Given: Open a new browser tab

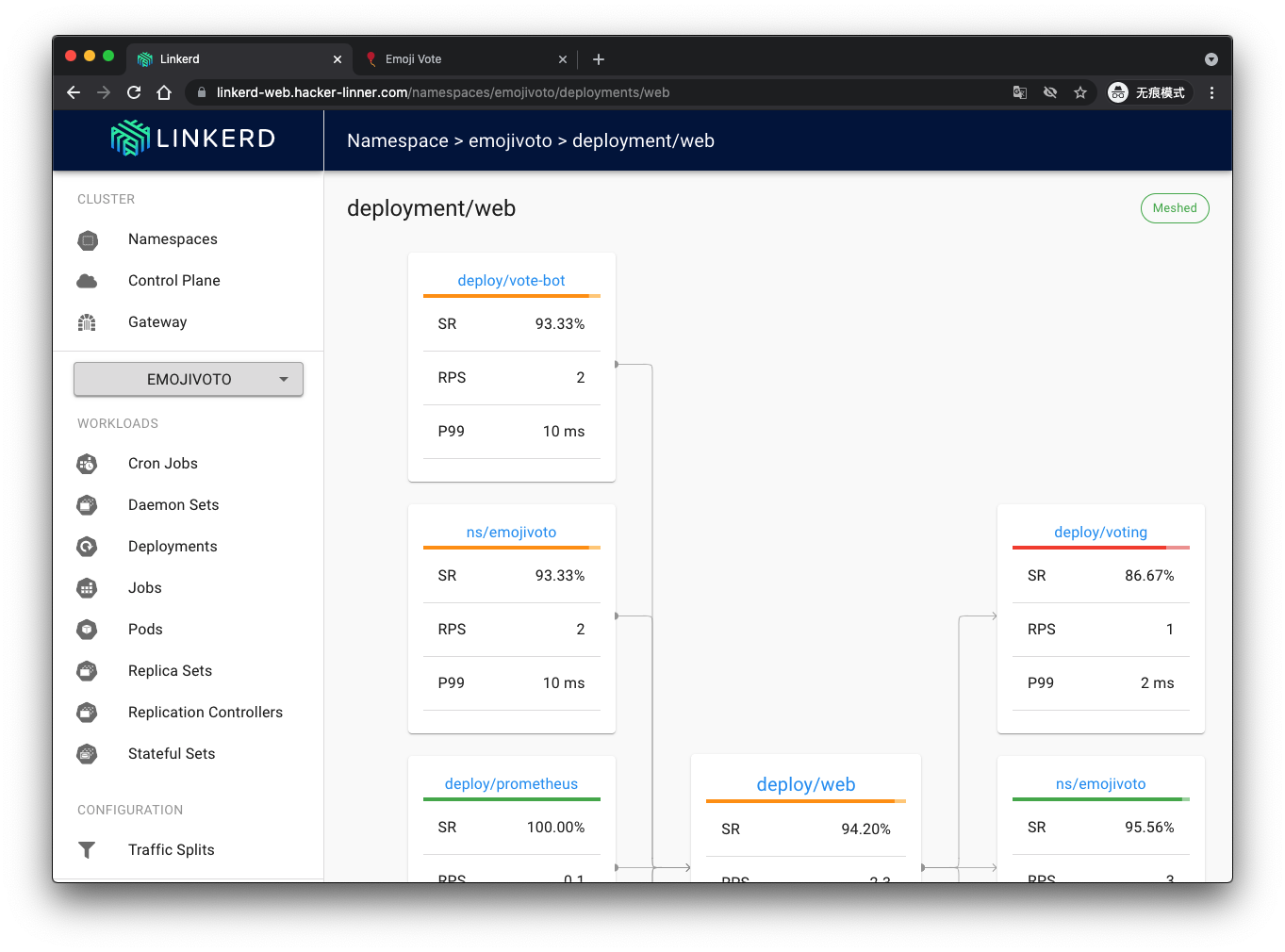Looking at the screenshot, I should pos(599,59).
